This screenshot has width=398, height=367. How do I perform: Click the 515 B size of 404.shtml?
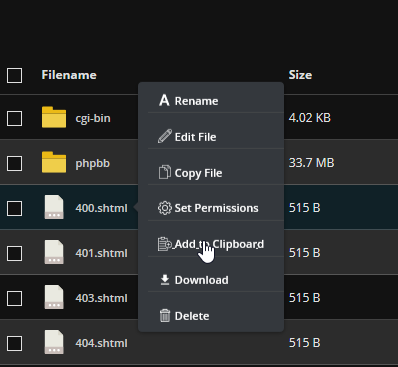[x=304, y=343]
